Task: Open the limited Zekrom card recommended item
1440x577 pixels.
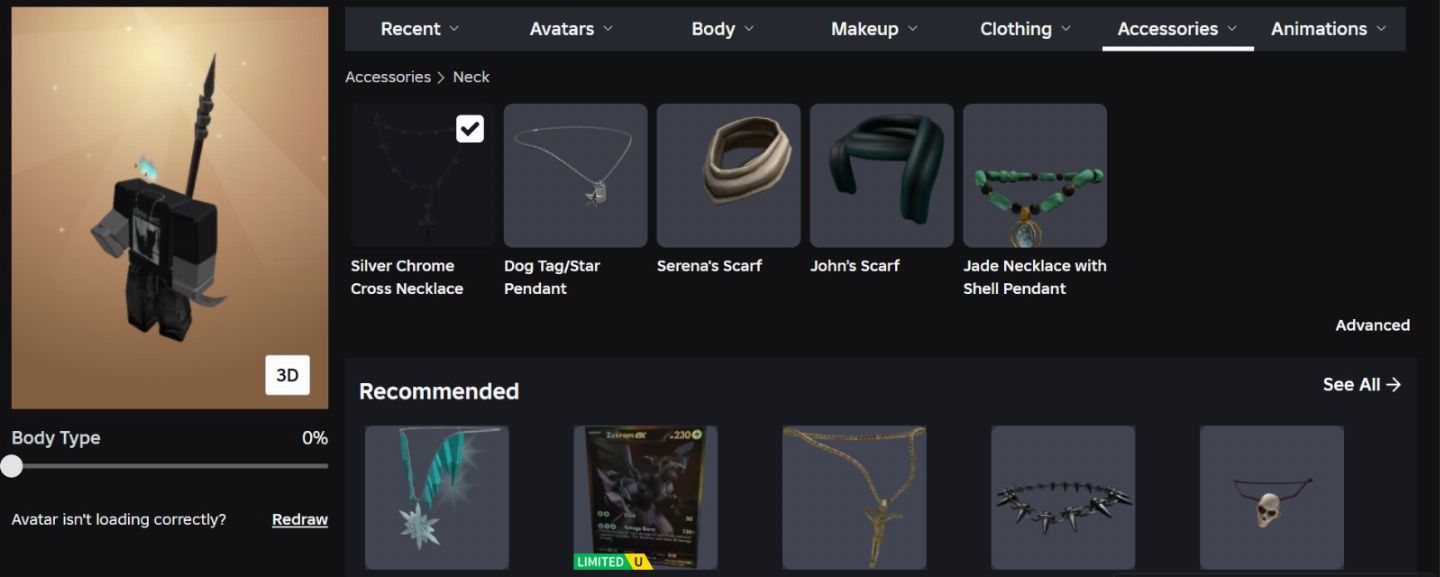Action: click(x=646, y=498)
